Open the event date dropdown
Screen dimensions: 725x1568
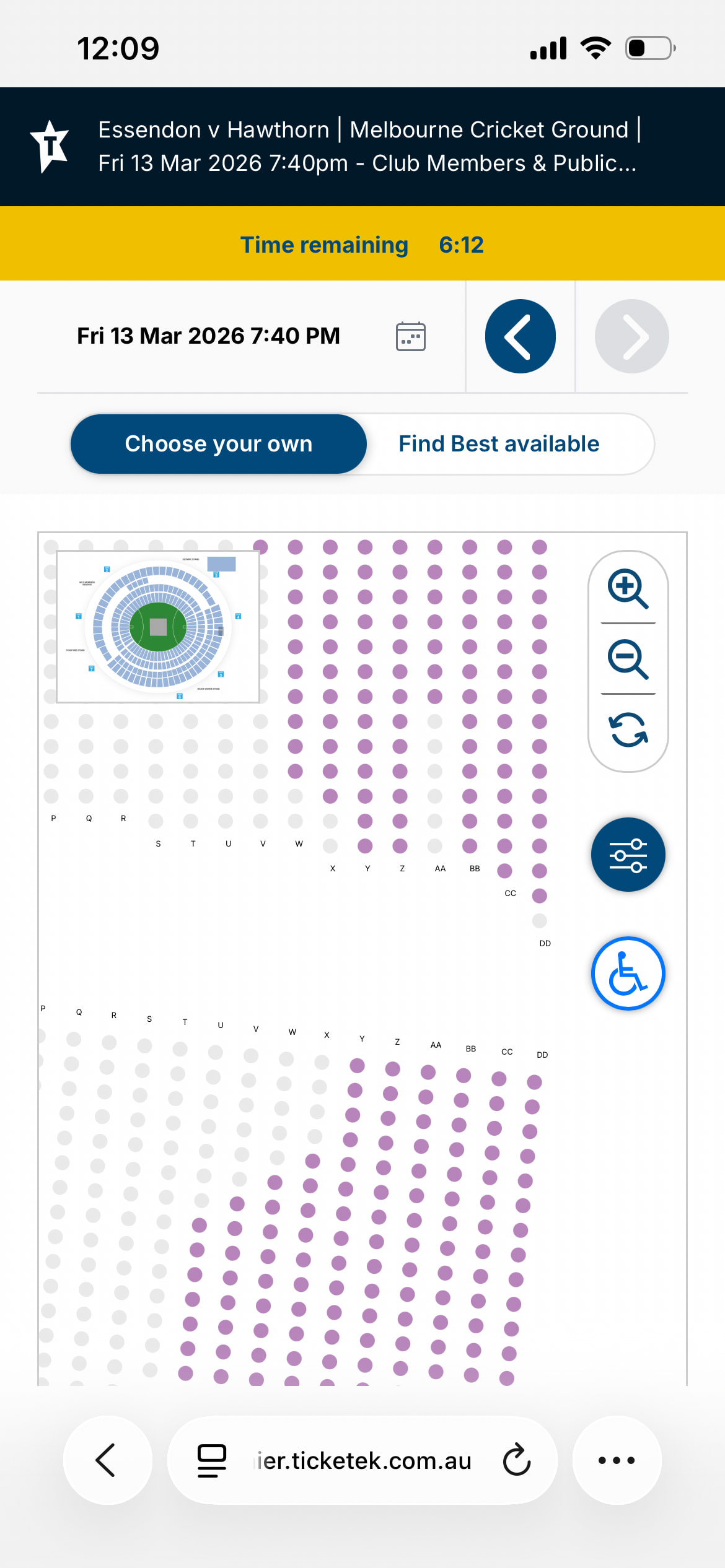click(208, 336)
